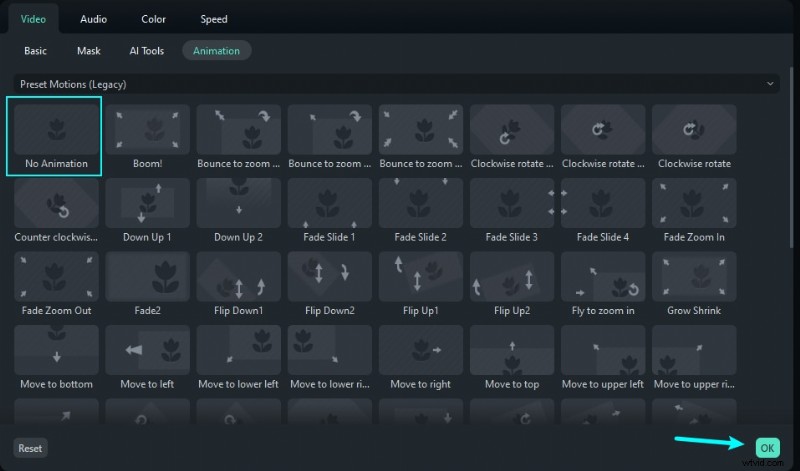
Task: Apply the Down Up 1 preset
Action: point(147,210)
